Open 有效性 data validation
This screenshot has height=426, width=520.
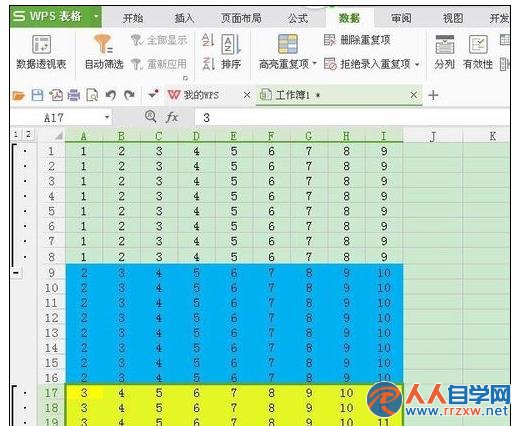click(478, 52)
